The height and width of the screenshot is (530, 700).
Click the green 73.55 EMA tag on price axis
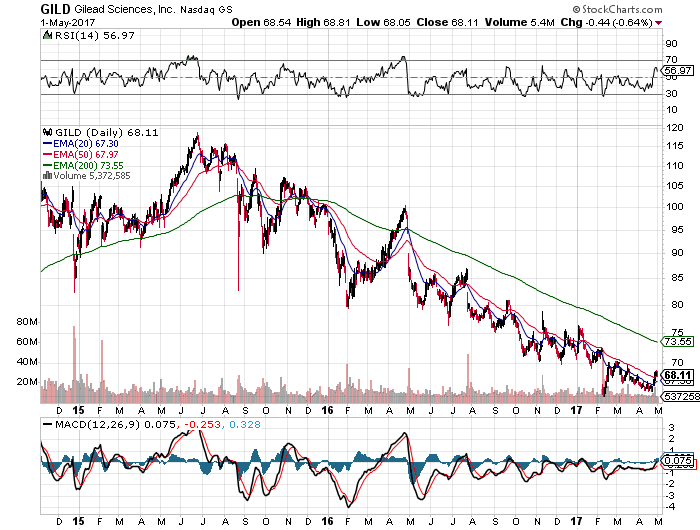(678, 342)
